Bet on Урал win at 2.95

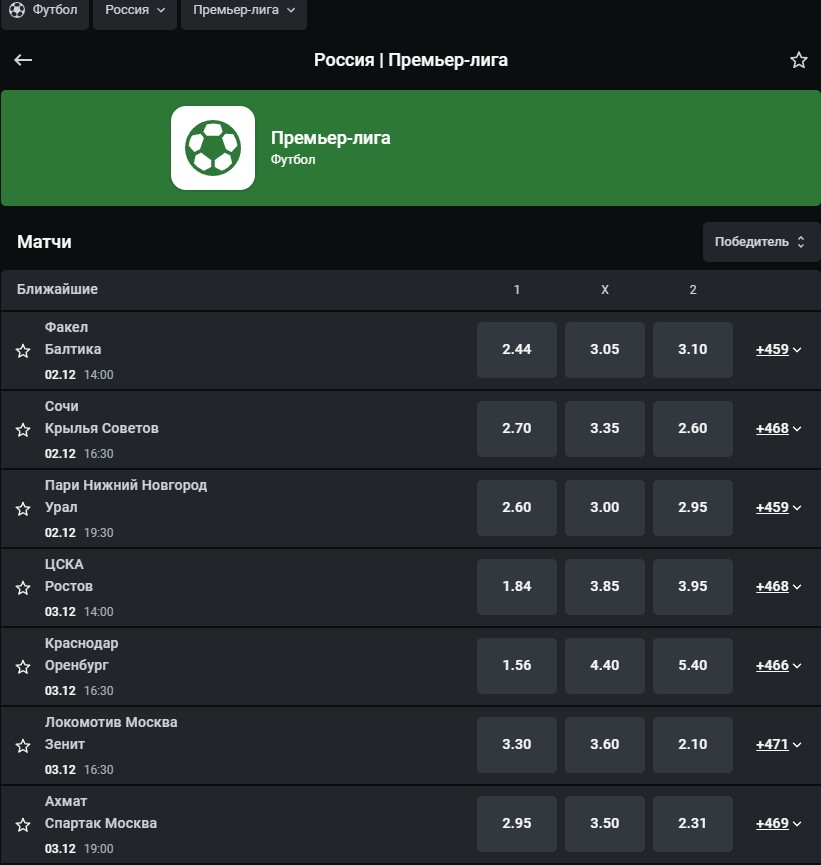pyautogui.click(x=692, y=508)
